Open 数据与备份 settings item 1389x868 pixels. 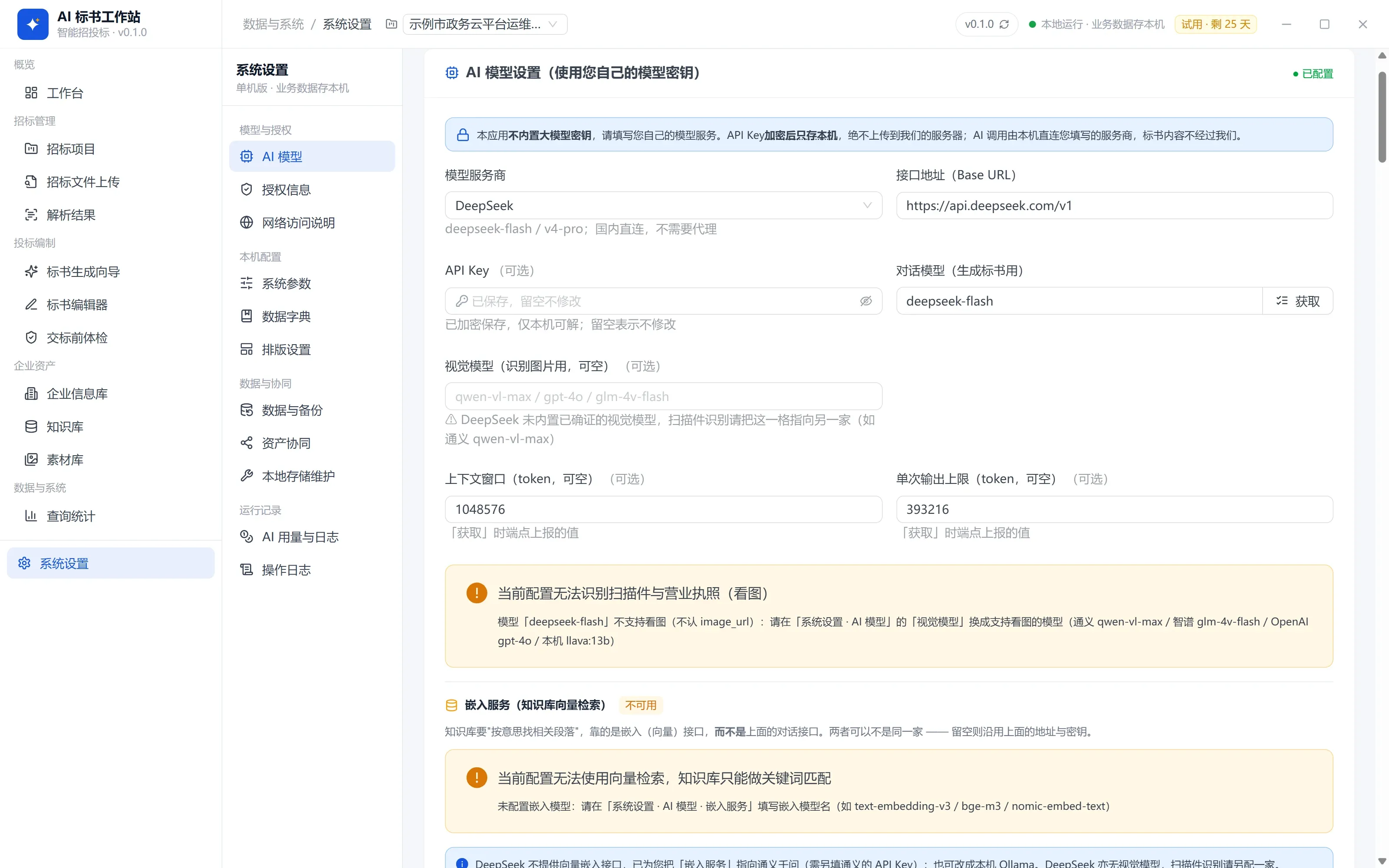pyautogui.click(x=312, y=410)
